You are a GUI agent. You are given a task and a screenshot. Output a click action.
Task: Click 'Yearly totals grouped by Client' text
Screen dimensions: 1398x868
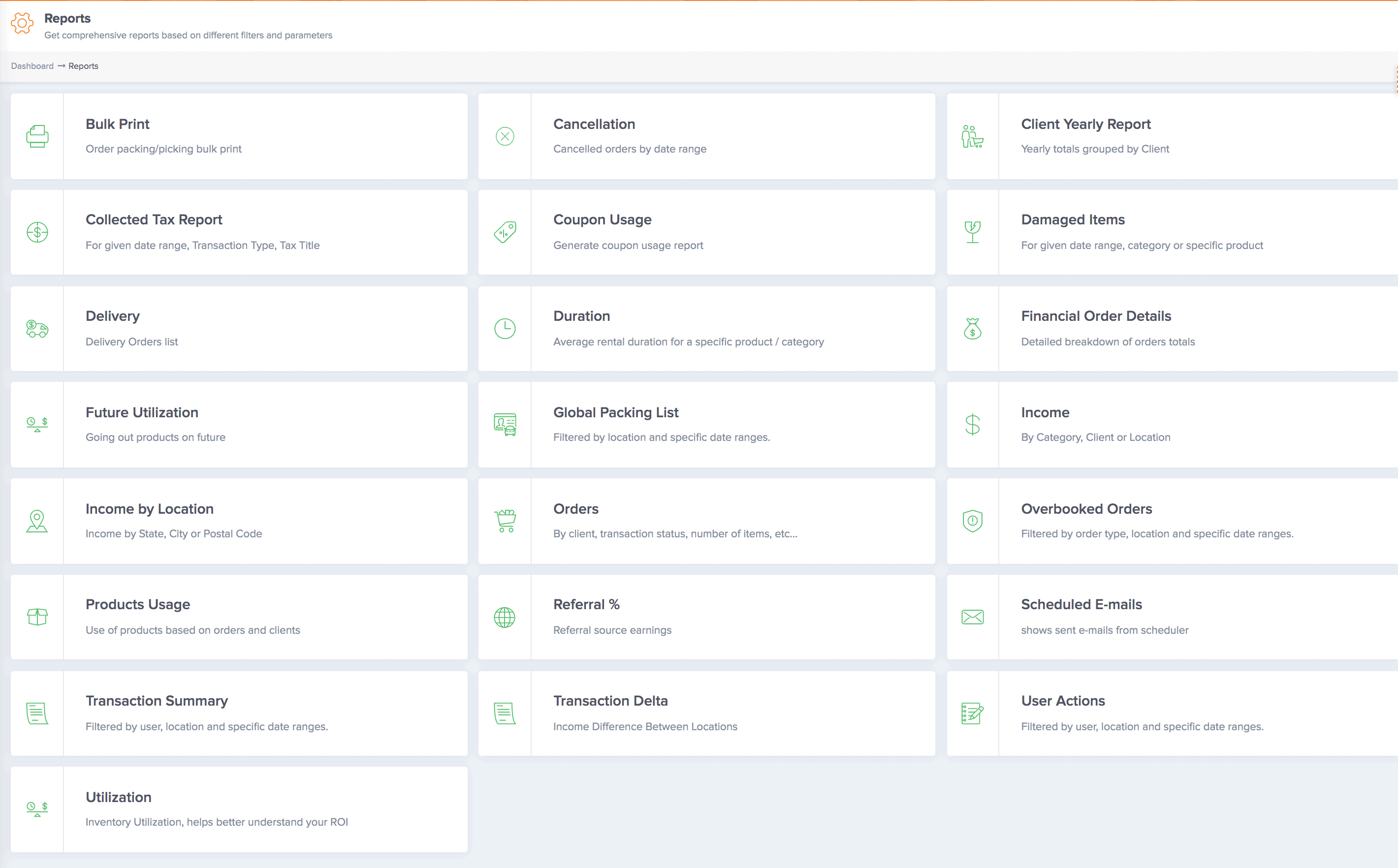(1095, 149)
